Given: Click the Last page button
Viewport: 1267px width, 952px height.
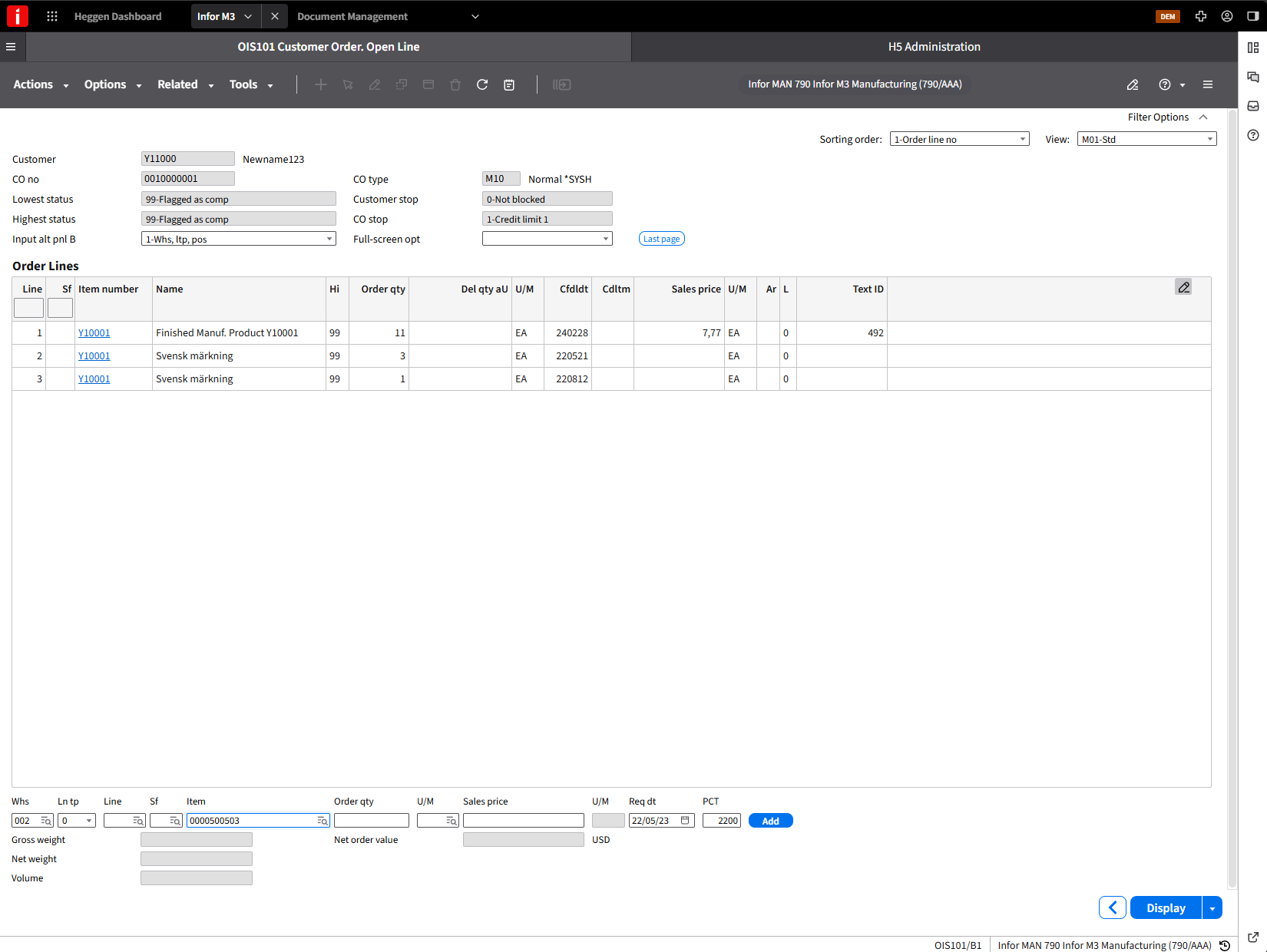Looking at the screenshot, I should (661, 239).
